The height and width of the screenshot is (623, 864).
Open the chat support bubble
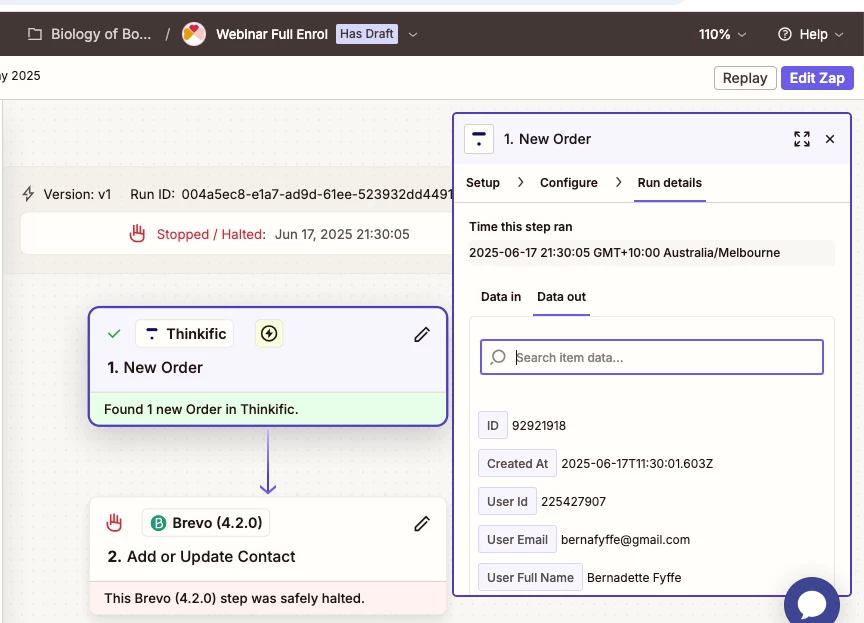point(812,604)
